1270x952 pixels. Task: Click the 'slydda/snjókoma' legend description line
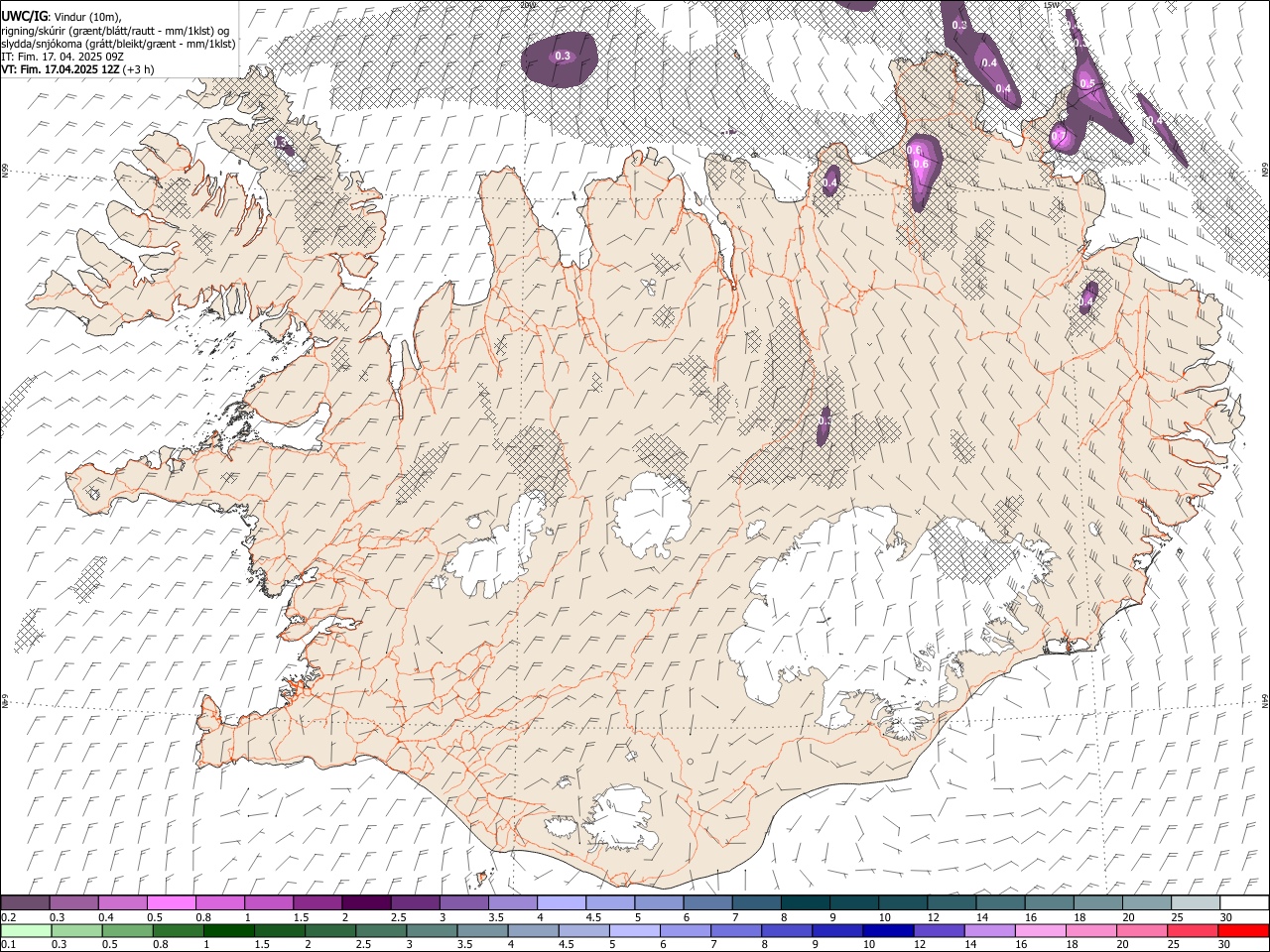click(x=118, y=44)
